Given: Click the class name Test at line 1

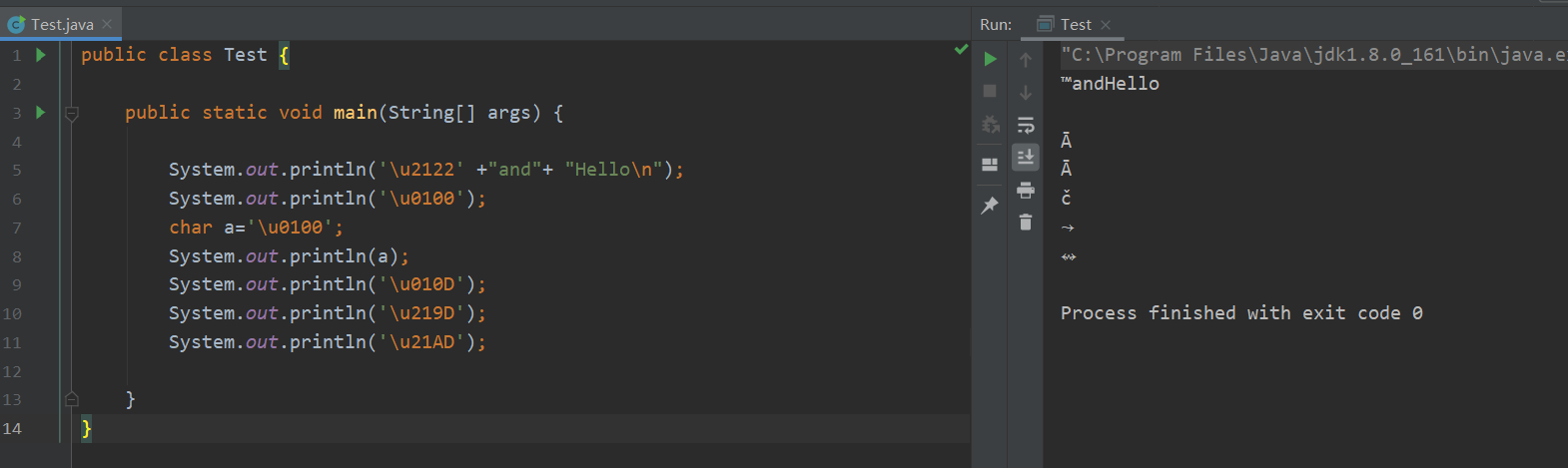Looking at the screenshot, I should pos(246,55).
